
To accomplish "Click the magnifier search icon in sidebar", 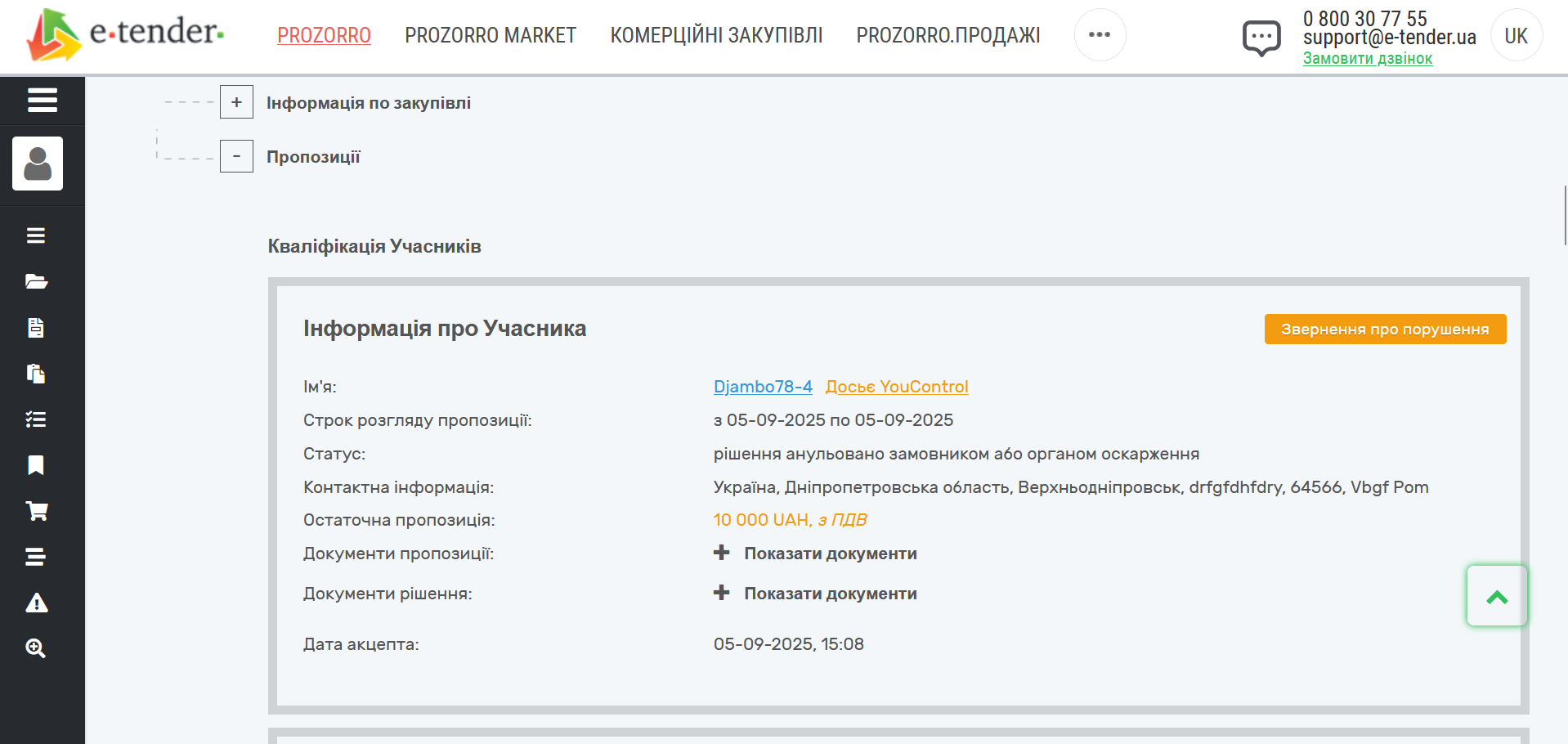I will point(36,648).
